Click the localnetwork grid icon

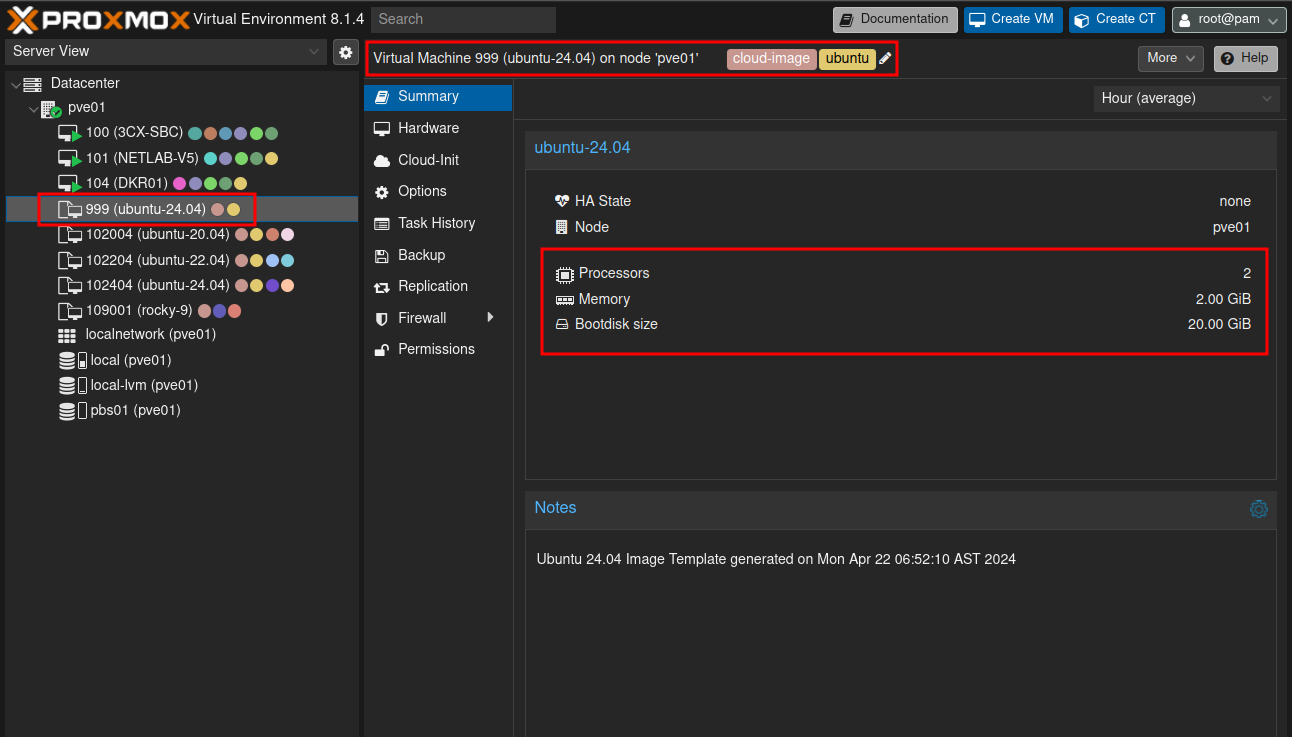click(x=67, y=335)
